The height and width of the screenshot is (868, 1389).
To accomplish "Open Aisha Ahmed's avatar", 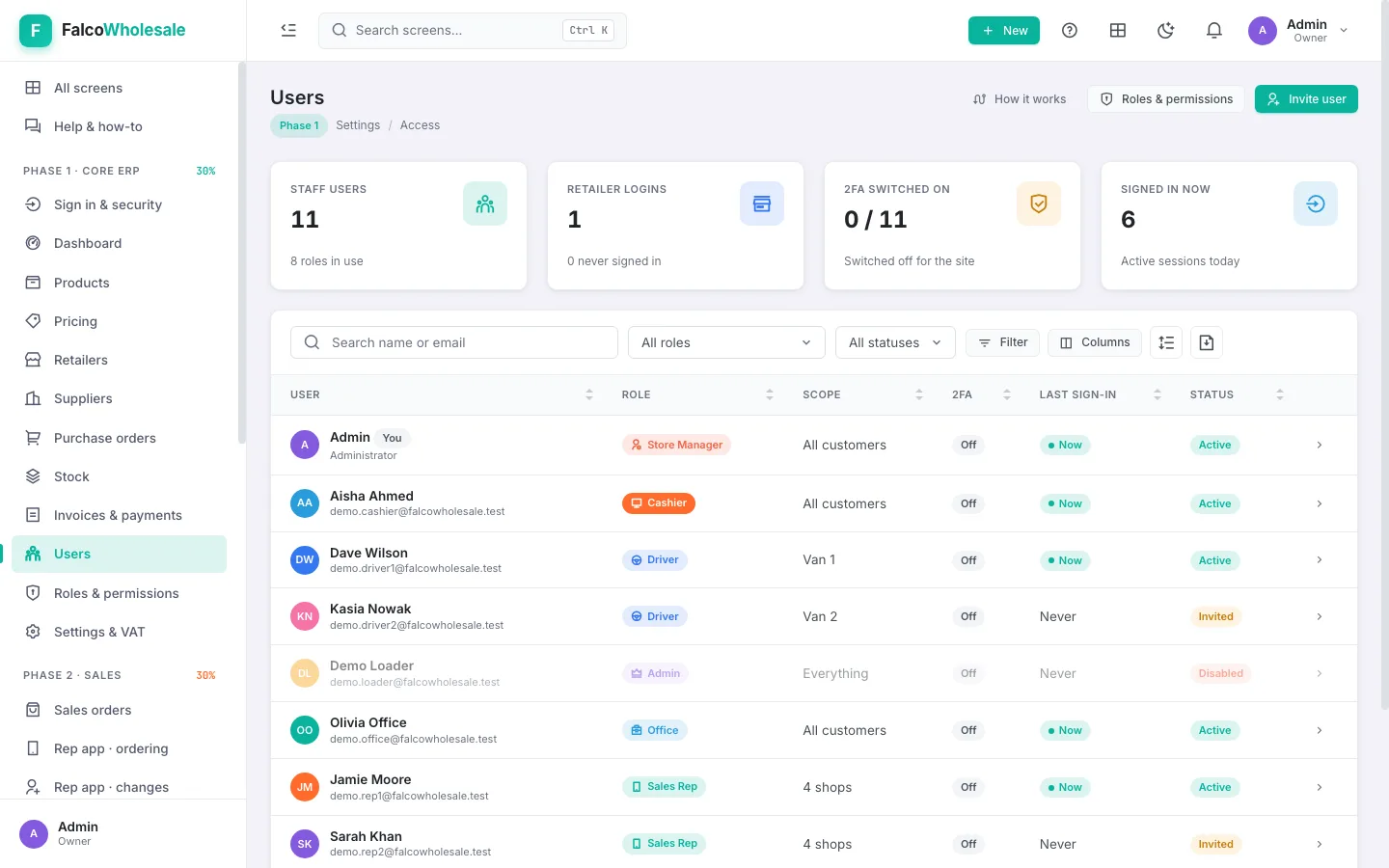I will click(x=305, y=503).
